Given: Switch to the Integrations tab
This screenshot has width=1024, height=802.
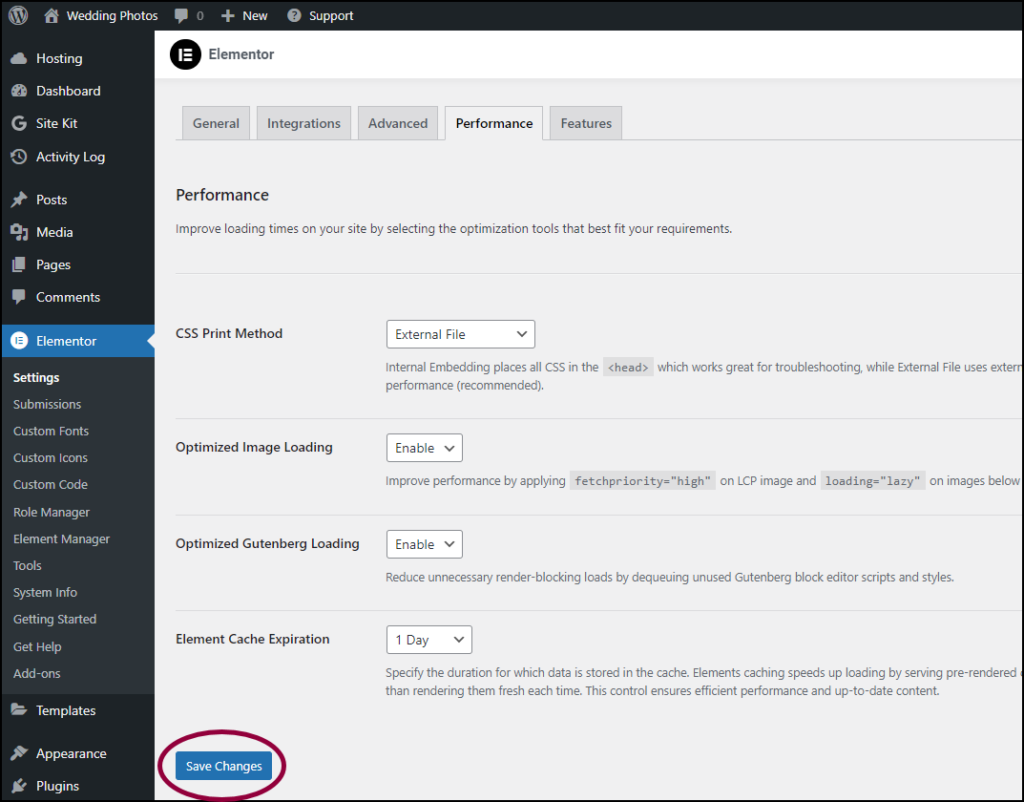Looking at the screenshot, I should pyautogui.click(x=303, y=122).
